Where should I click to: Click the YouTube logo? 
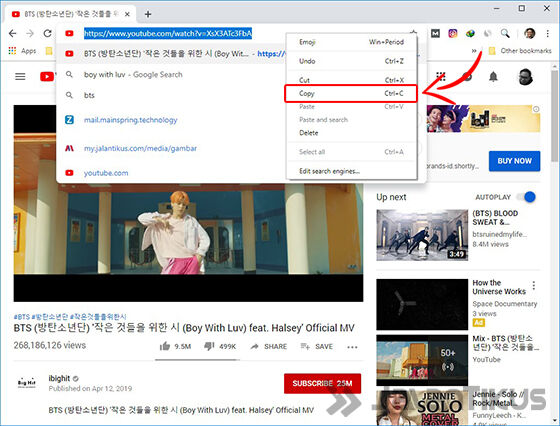tap(47, 76)
